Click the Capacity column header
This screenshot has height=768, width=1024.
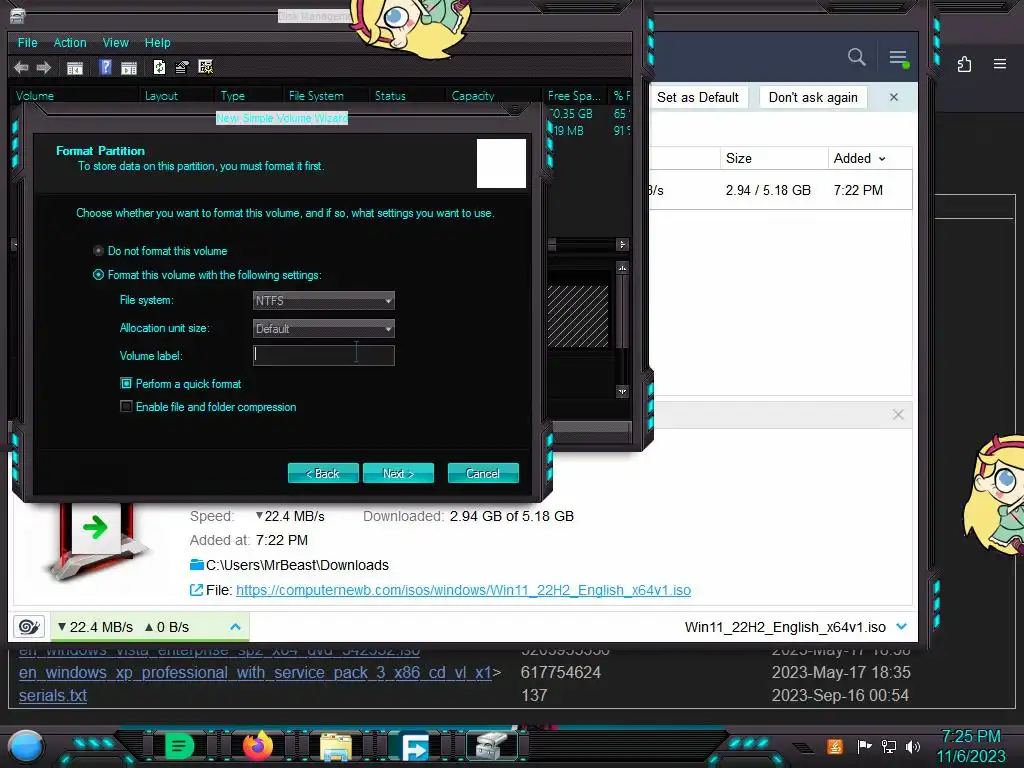point(493,95)
